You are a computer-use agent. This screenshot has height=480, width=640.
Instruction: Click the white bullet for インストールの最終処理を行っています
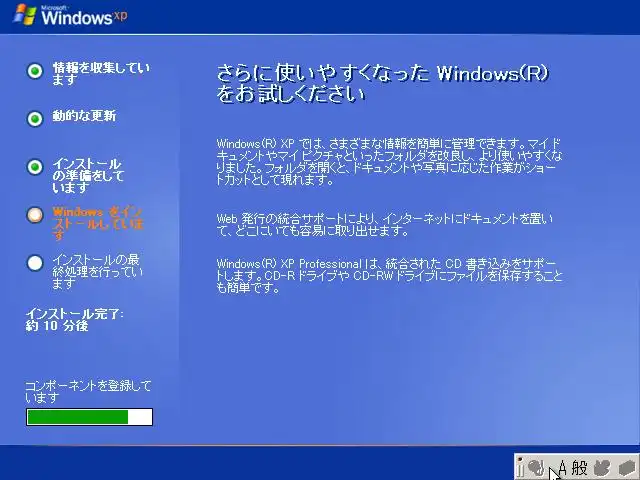[x=35, y=263]
